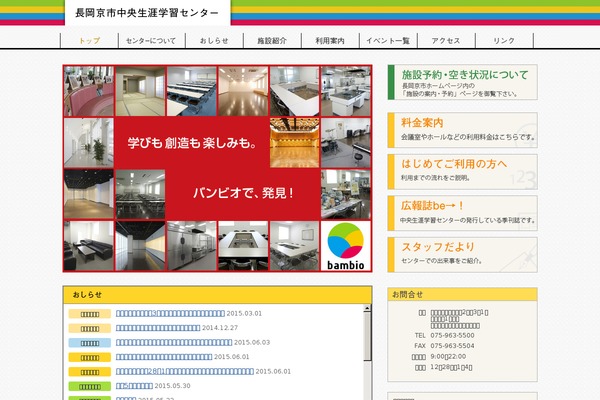Open the リンク navigation item
600x400 pixels.
coord(504,41)
